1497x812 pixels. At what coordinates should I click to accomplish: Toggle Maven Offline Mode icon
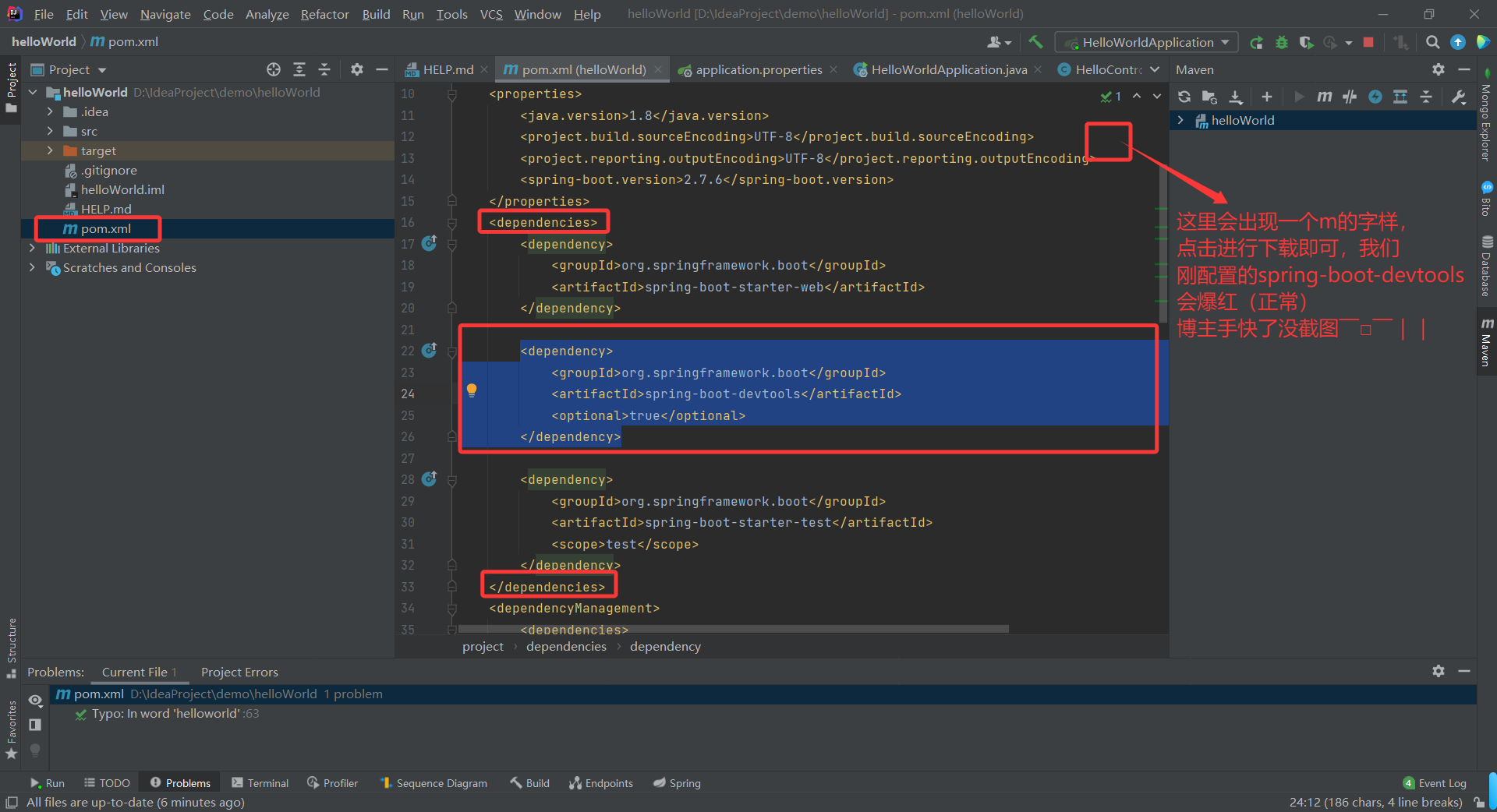coord(1350,97)
